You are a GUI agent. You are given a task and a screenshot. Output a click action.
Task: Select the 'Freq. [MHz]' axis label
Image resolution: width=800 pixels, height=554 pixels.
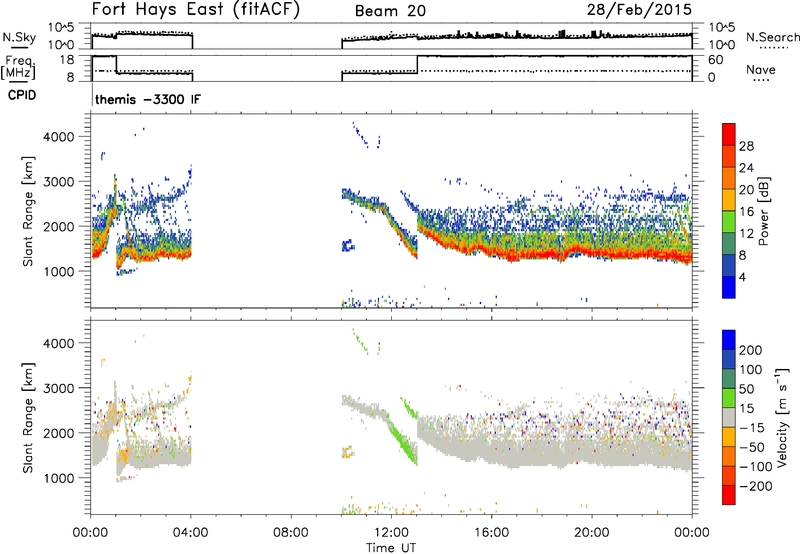[x=19, y=67]
